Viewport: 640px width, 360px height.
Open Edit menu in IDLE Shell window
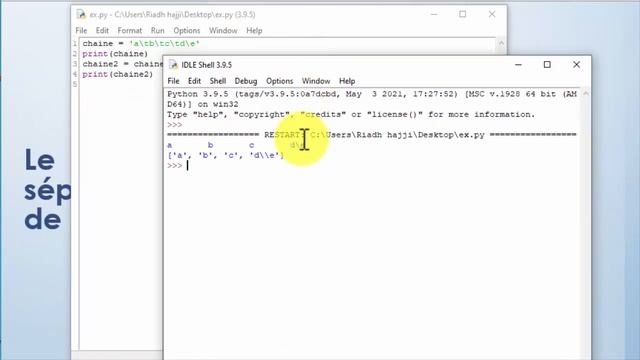(194, 81)
